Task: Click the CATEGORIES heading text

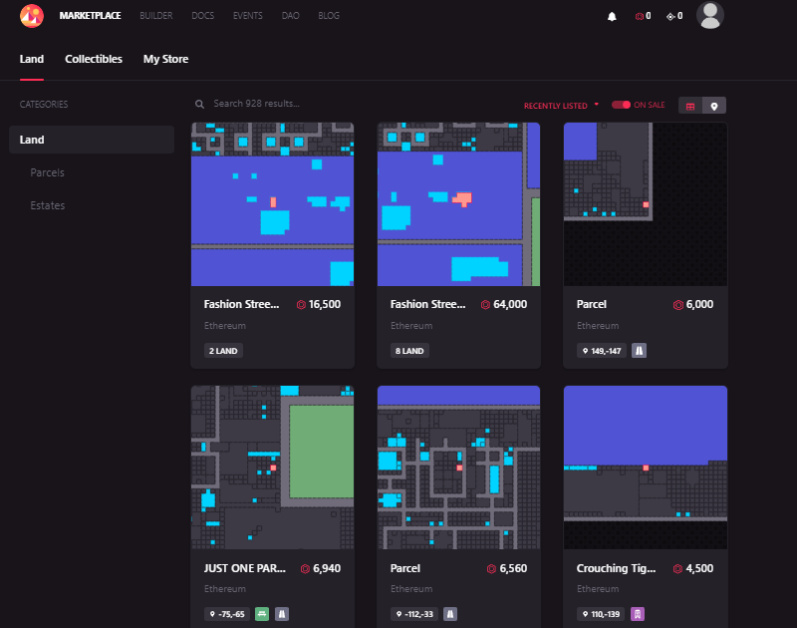Action: click(44, 105)
